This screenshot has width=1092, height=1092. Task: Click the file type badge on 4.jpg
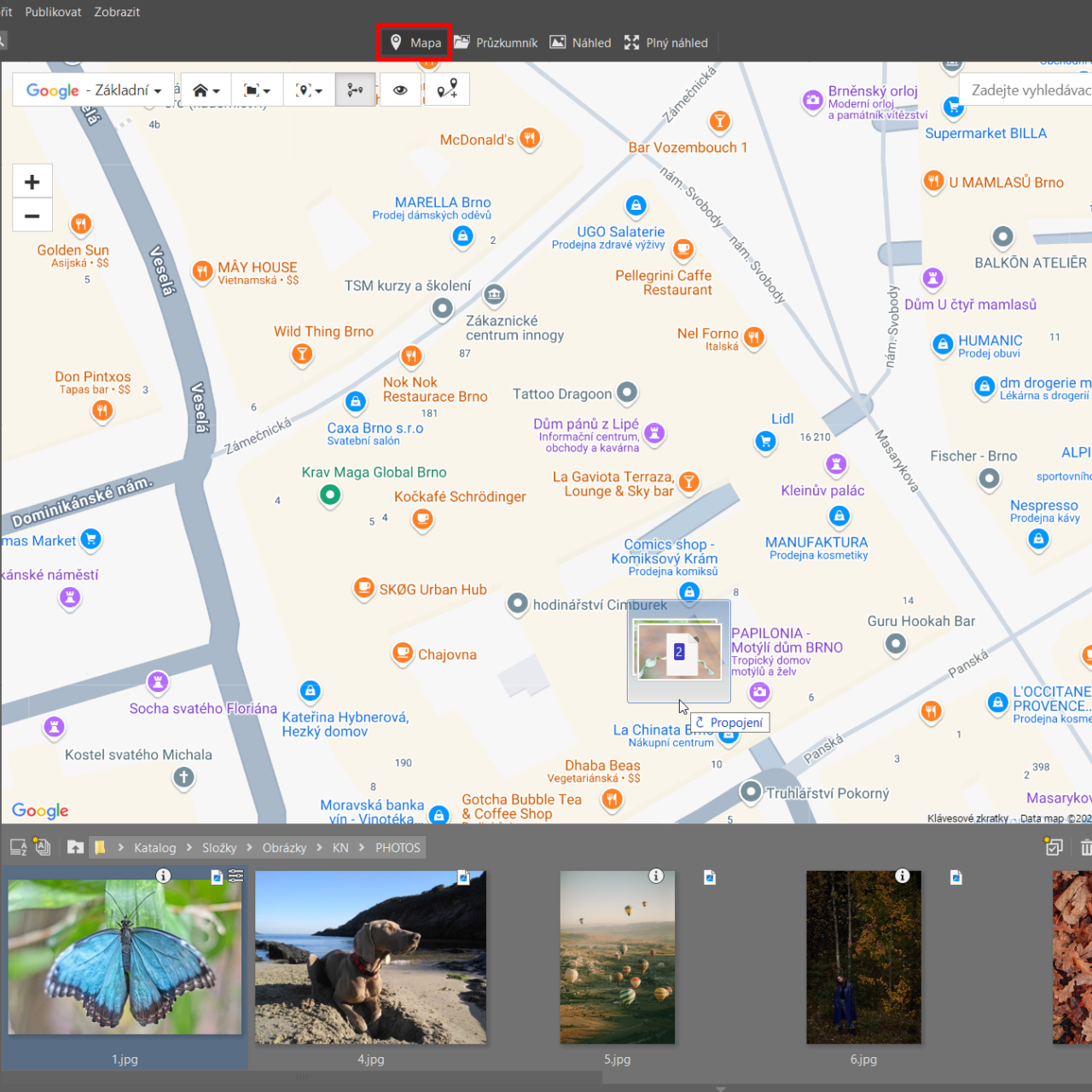click(x=463, y=877)
